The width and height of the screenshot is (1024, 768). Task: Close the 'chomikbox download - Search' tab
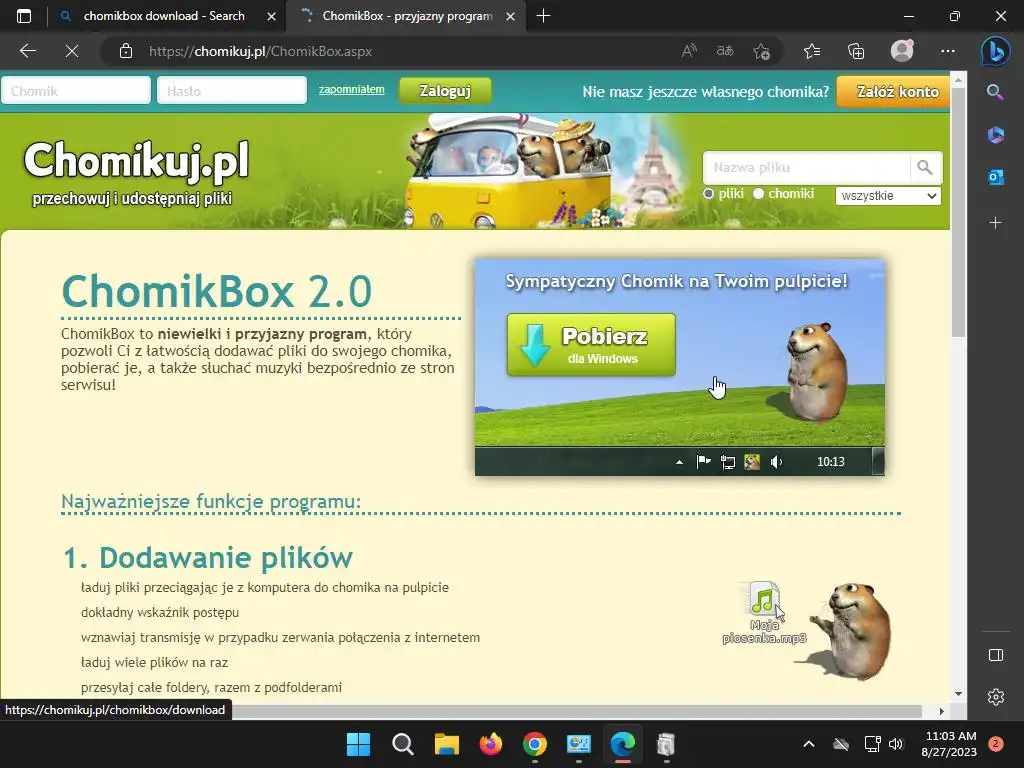coord(271,16)
